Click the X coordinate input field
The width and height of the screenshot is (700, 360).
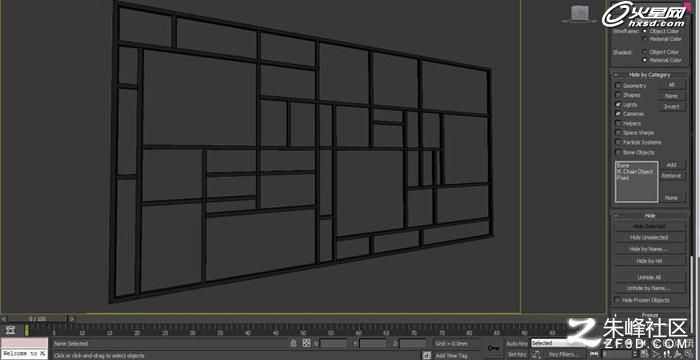(333, 343)
